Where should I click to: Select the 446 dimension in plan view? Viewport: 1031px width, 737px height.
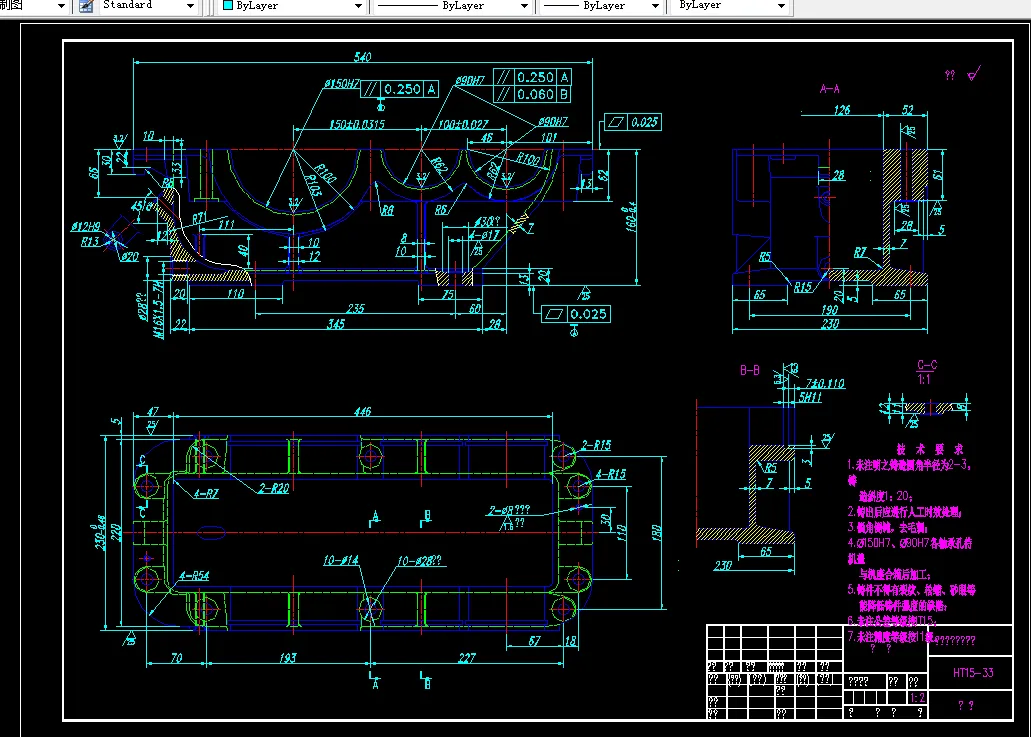362,412
